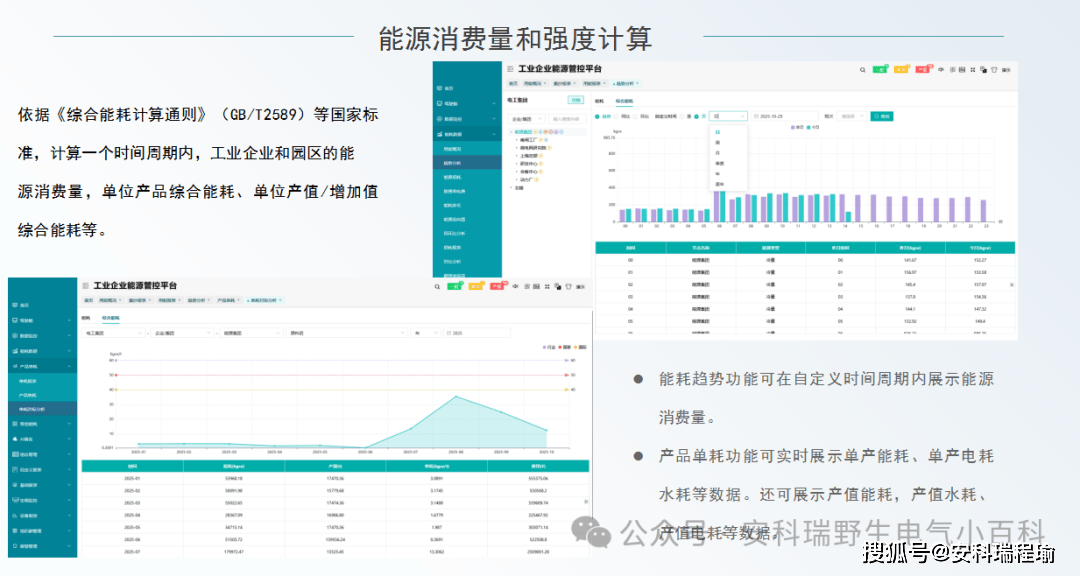Open the 电工集团 dropdown in line-chart dashboard
1080x576 pixels.
coord(114,333)
